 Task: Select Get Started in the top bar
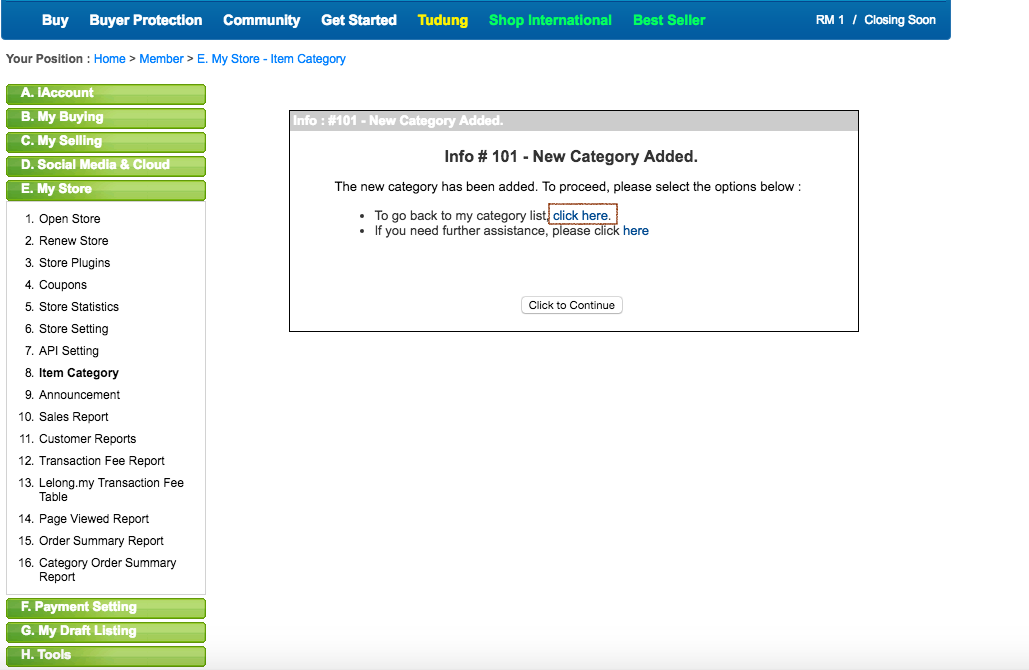(359, 20)
